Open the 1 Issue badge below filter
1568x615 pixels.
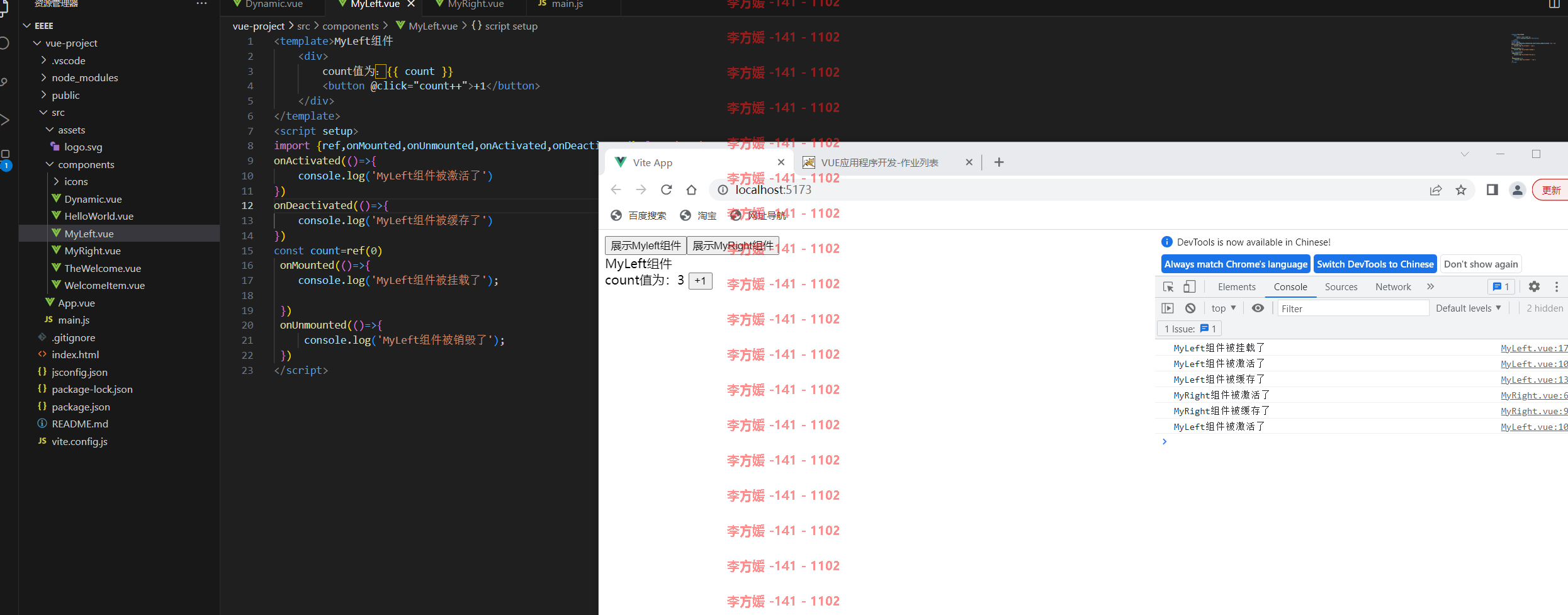point(1189,329)
